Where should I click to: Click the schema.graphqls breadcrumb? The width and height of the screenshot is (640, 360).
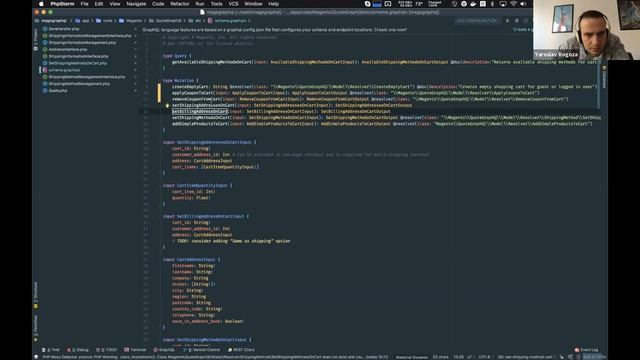(x=227, y=20)
